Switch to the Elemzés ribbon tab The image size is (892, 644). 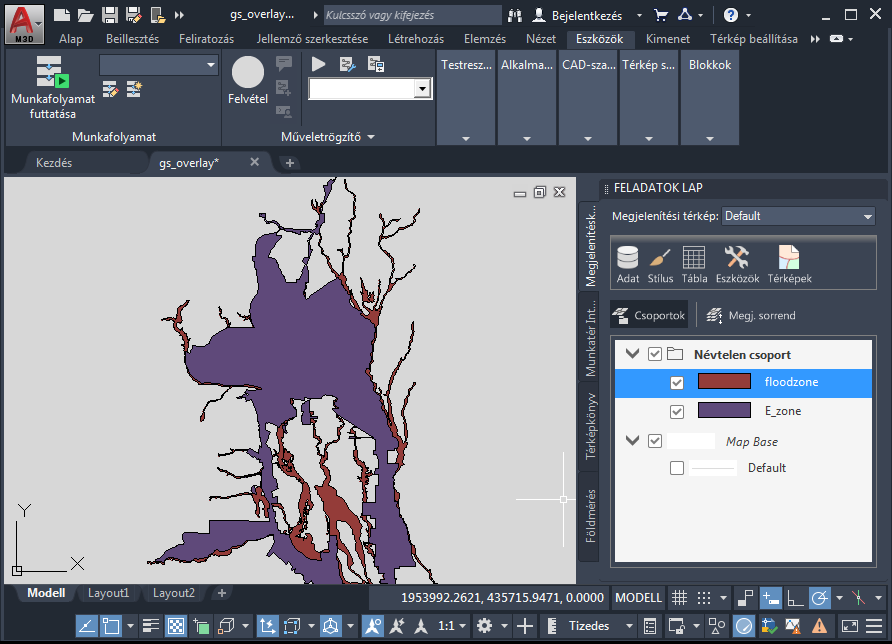point(484,39)
